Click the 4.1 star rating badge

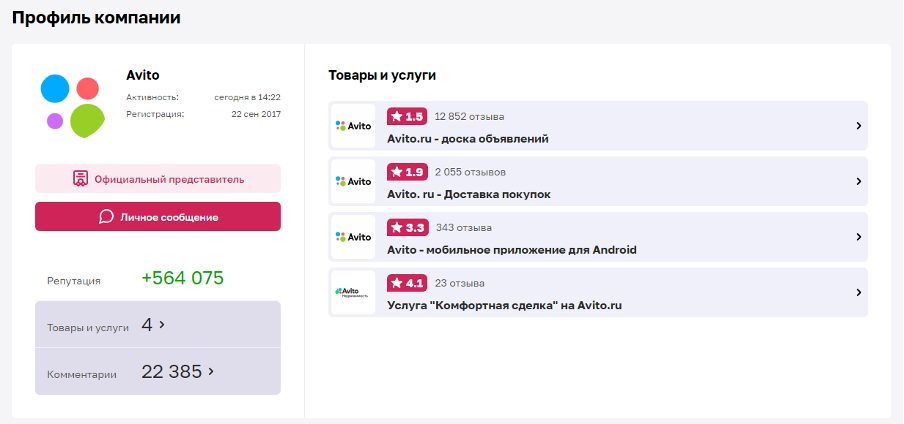pos(407,283)
